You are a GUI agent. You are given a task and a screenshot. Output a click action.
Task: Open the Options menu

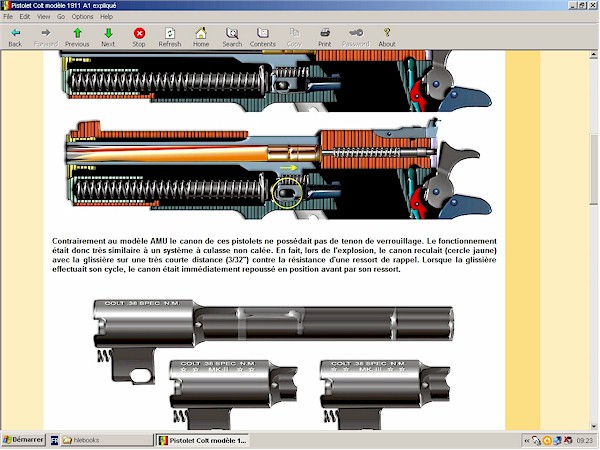(82, 17)
